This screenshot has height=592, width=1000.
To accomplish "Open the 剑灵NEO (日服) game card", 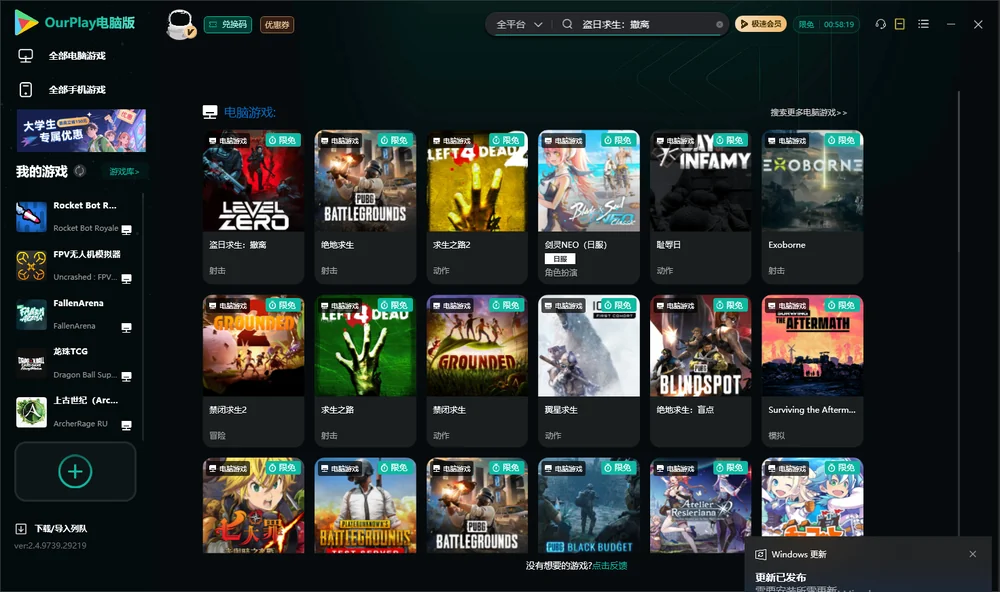I will pos(589,207).
